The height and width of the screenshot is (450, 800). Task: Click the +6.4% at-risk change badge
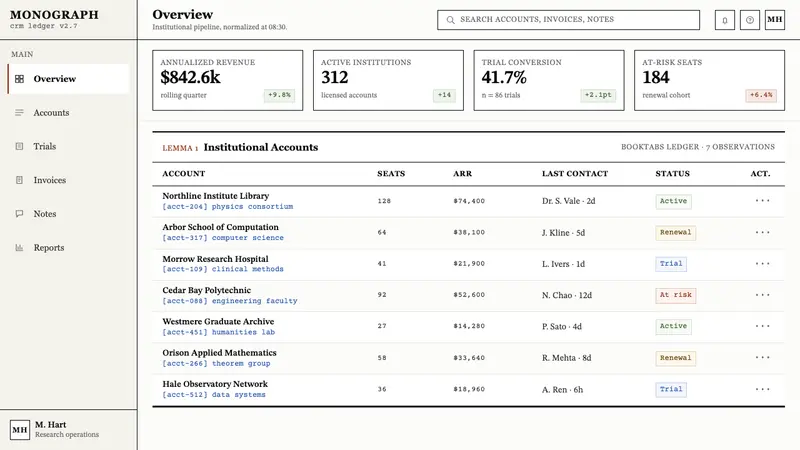[x=761, y=95]
